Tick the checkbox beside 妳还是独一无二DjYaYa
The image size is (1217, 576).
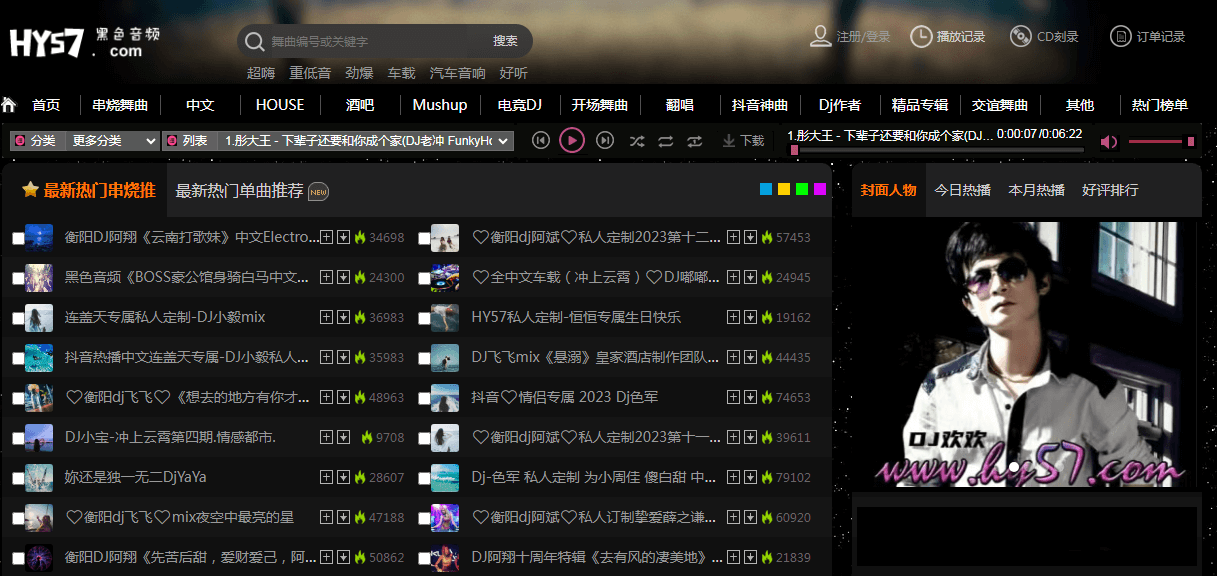click(18, 478)
